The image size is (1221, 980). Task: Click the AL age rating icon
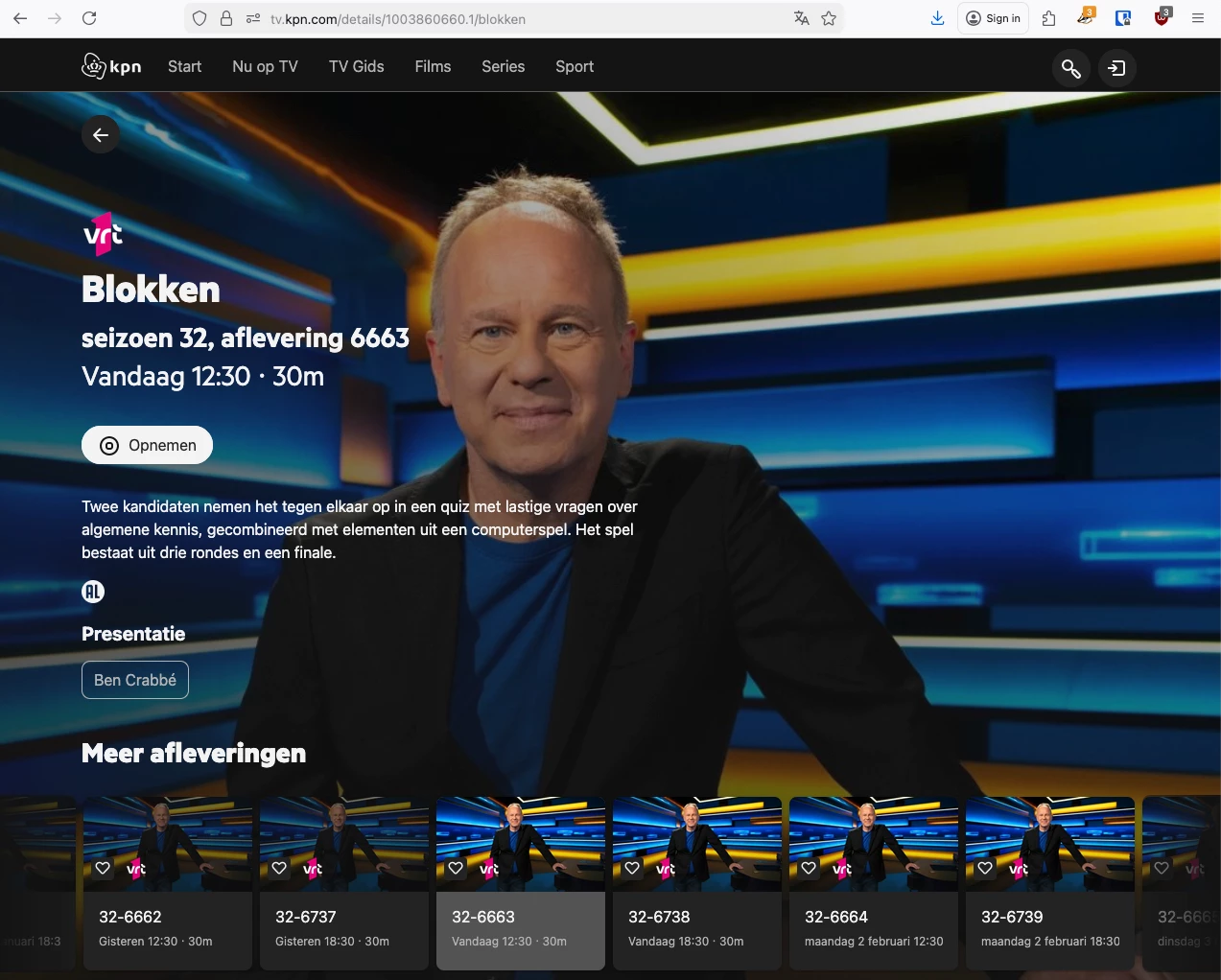point(93,592)
